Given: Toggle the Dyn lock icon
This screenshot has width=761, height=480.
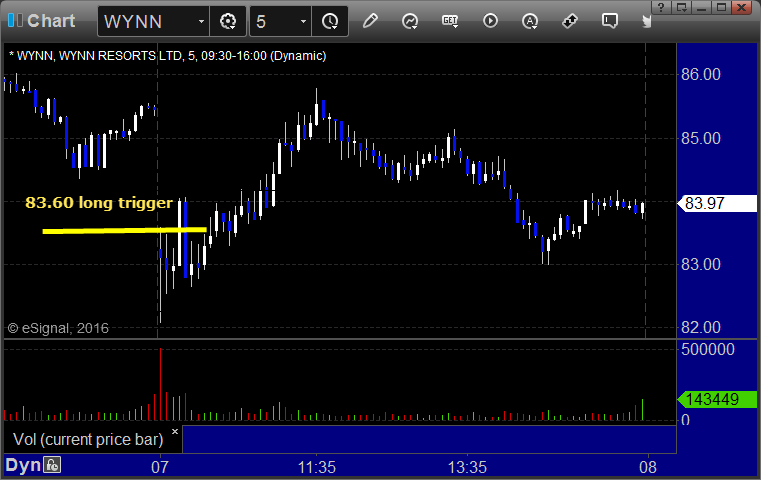Looking at the screenshot, I should [x=52, y=465].
